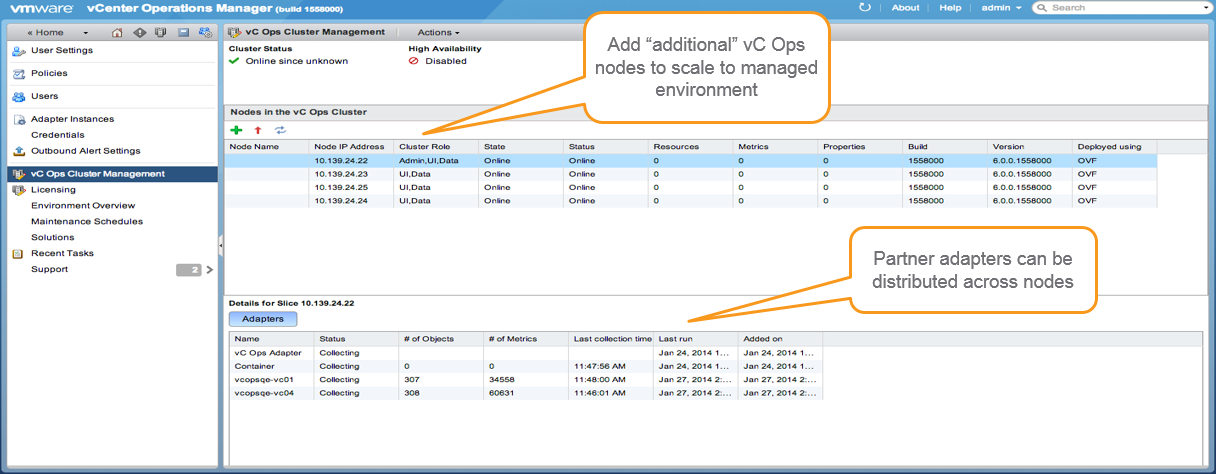Click into the Search field

pos(1125,8)
